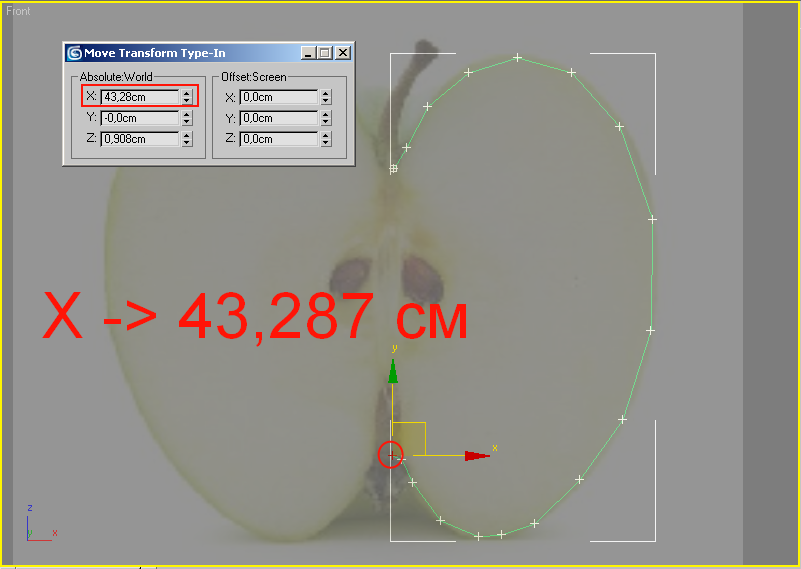
Task: Click the spinner beside Absolute World X
Action: click(x=187, y=97)
